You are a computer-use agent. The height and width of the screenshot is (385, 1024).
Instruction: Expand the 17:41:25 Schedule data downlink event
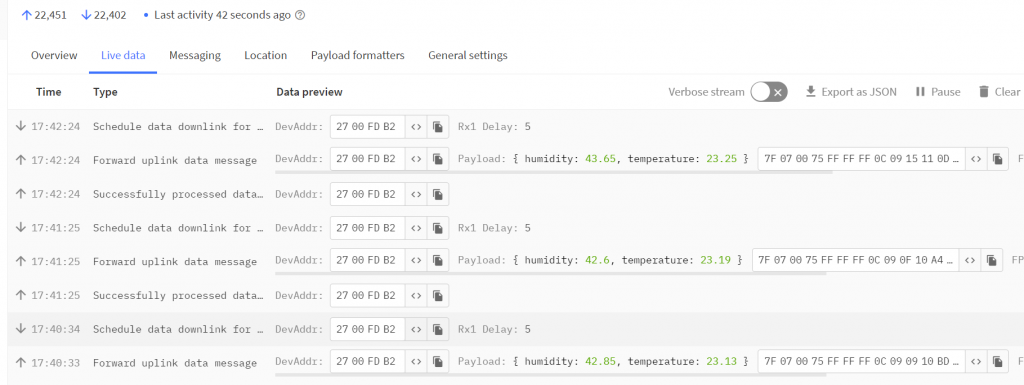tap(179, 228)
